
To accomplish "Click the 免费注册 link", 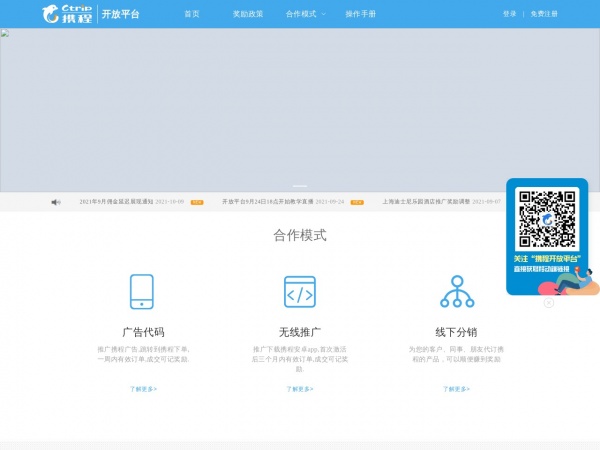I will click(544, 14).
